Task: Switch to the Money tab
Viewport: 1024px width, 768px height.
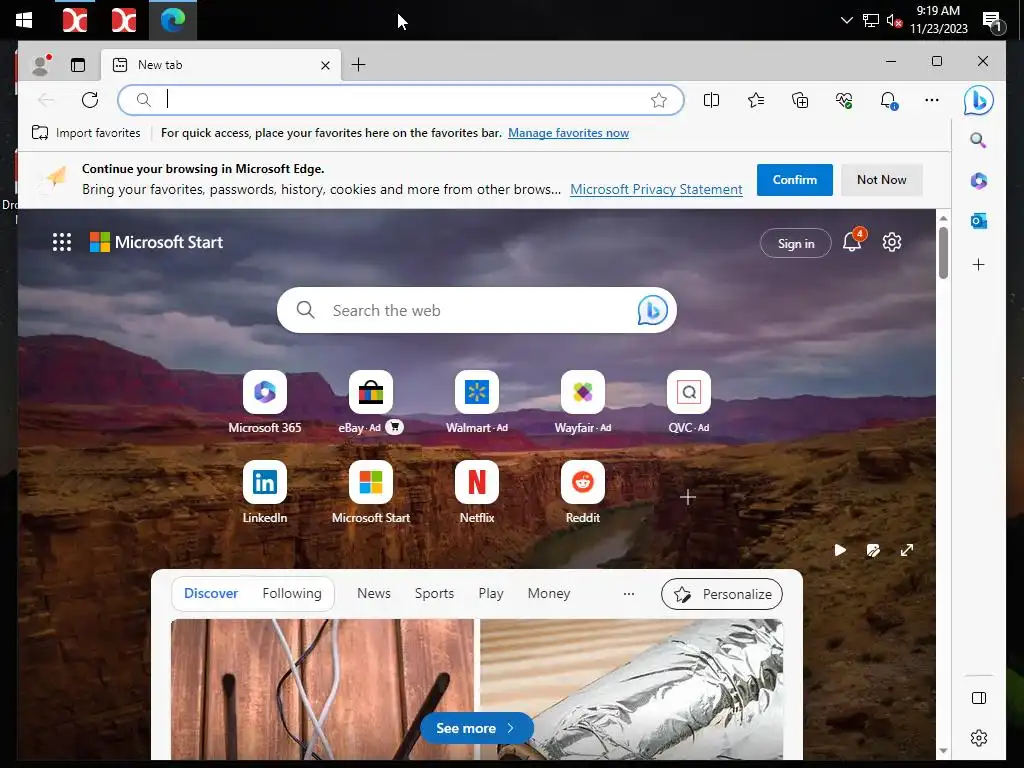Action: 549,593
